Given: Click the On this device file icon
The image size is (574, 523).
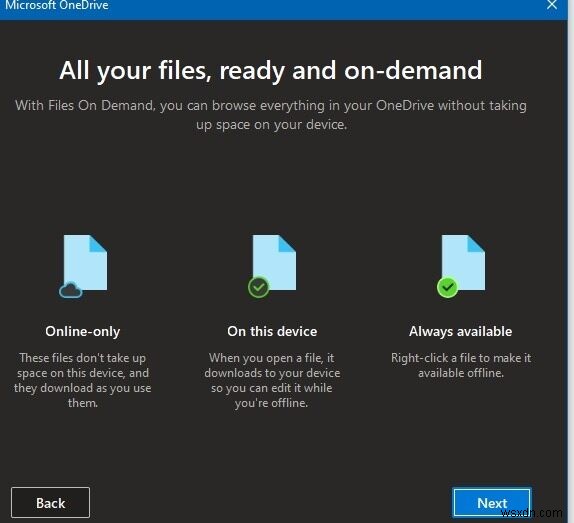Looking at the screenshot, I should (272, 266).
